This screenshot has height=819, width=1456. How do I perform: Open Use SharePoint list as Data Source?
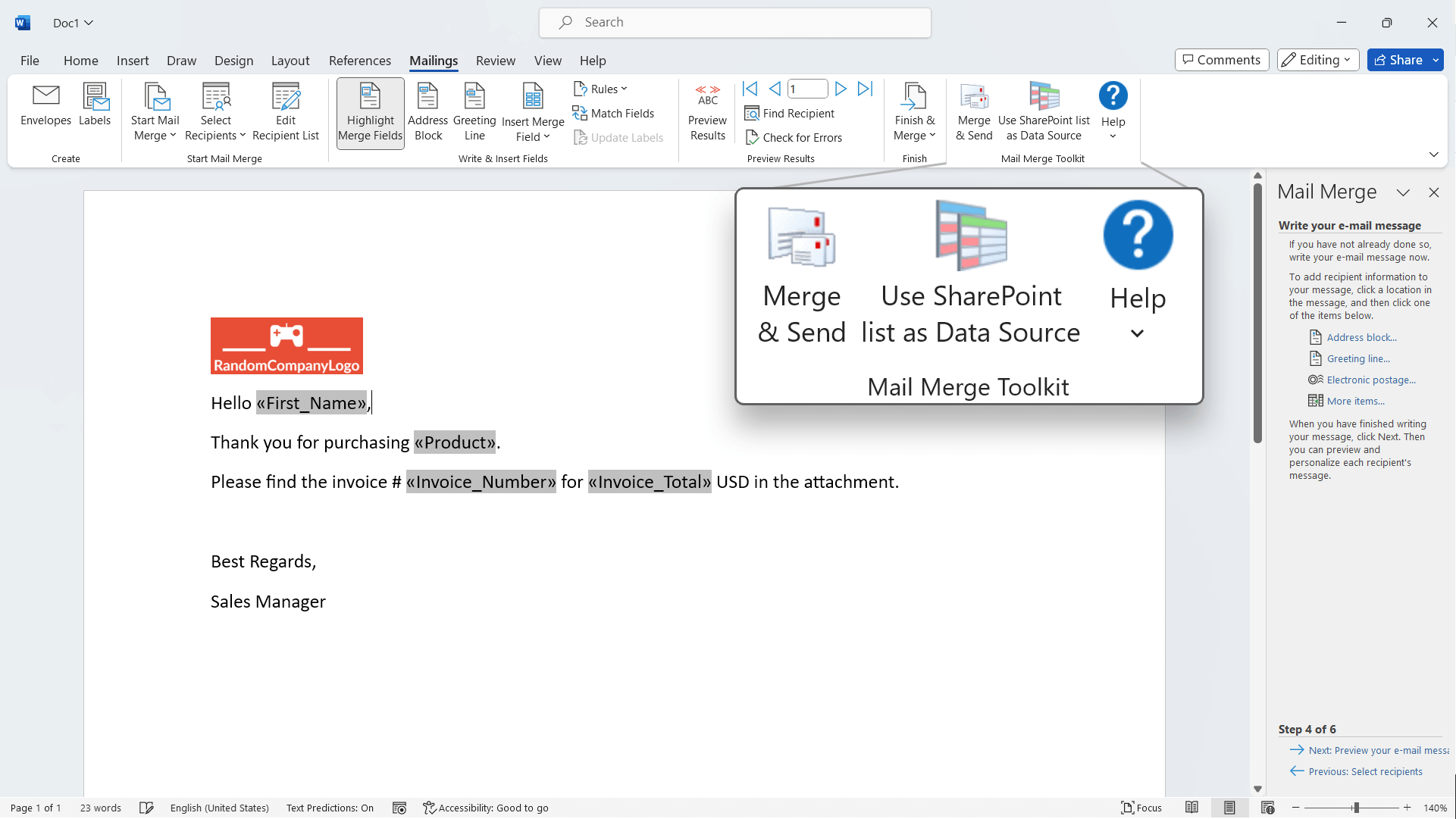pyautogui.click(x=1044, y=112)
